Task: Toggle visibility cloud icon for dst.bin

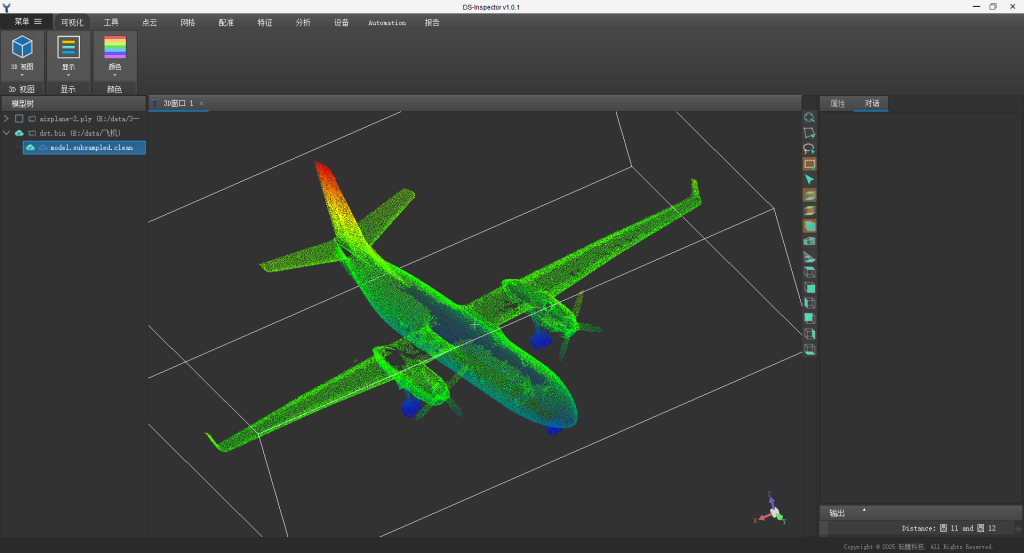Action: tap(19, 133)
